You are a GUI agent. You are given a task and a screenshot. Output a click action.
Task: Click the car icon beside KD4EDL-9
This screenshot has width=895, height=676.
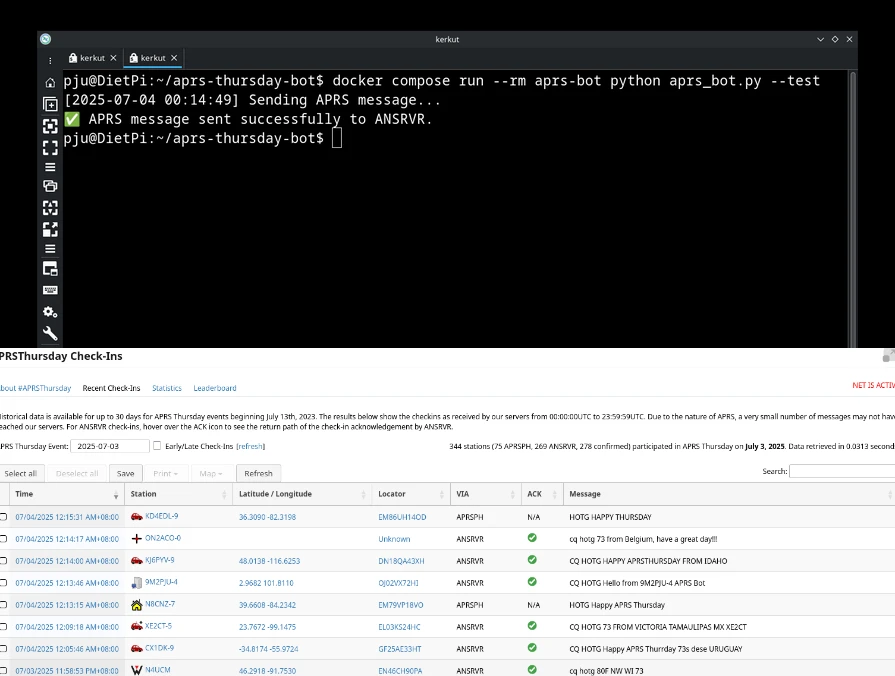[x=136, y=517]
